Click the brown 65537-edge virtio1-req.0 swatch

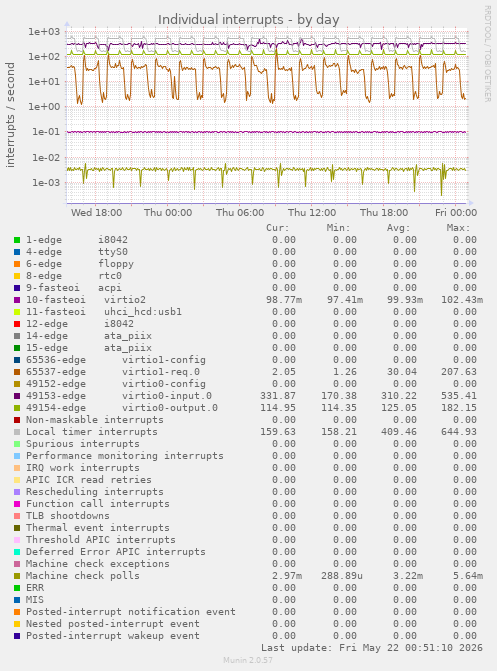click(17, 372)
